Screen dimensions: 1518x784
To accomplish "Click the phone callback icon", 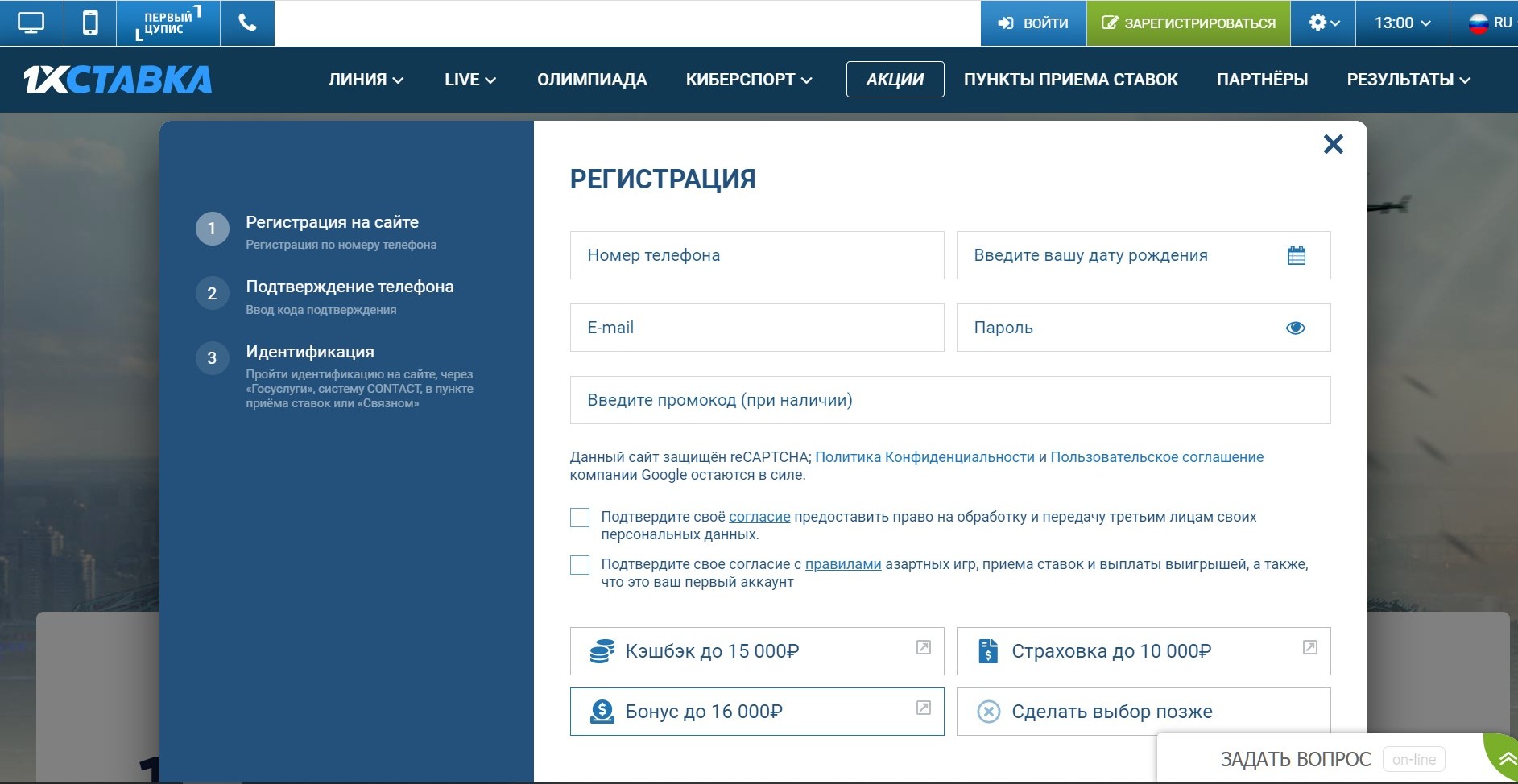I will [247, 23].
